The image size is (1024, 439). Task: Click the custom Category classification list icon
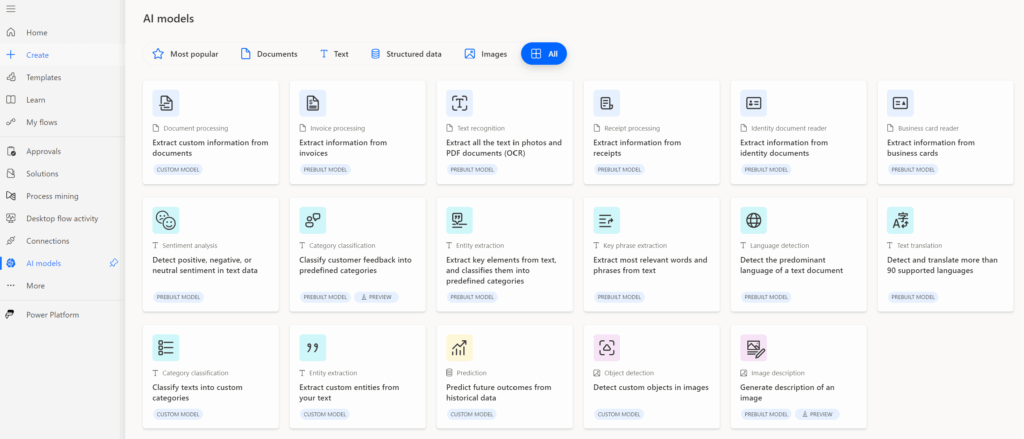pos(166,348)
